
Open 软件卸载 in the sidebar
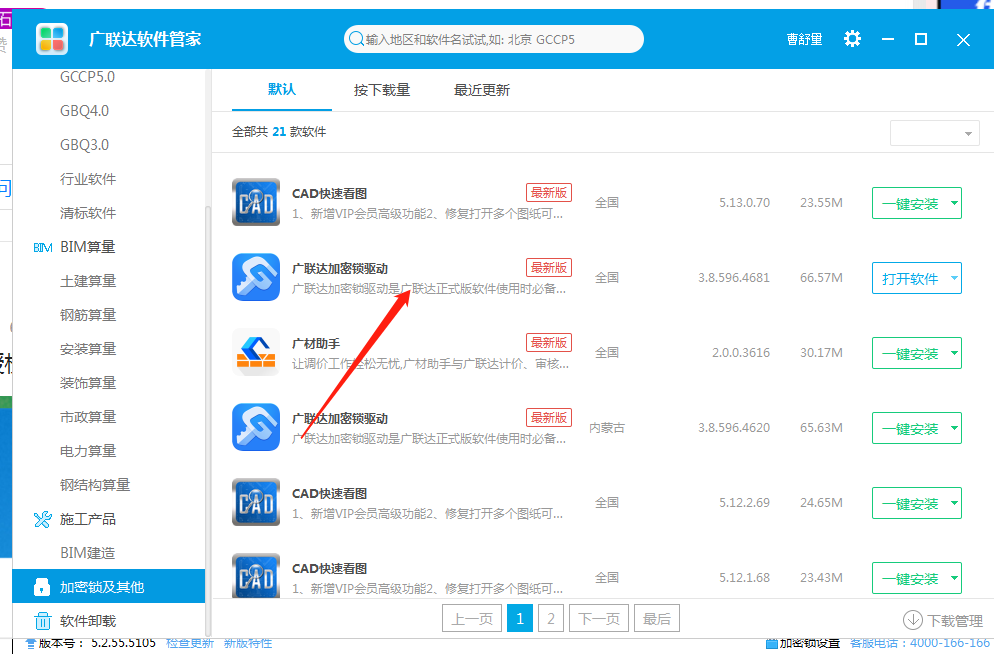tap(88, 621)
